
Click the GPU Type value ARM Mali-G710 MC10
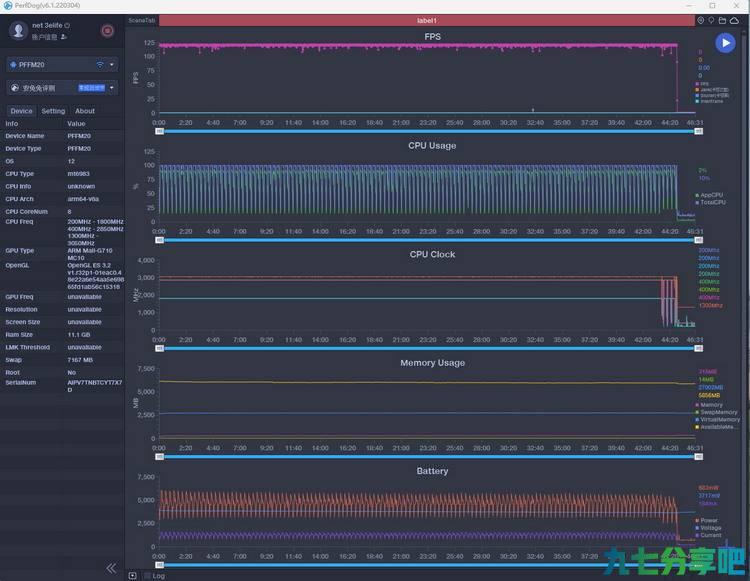[90, 254]
